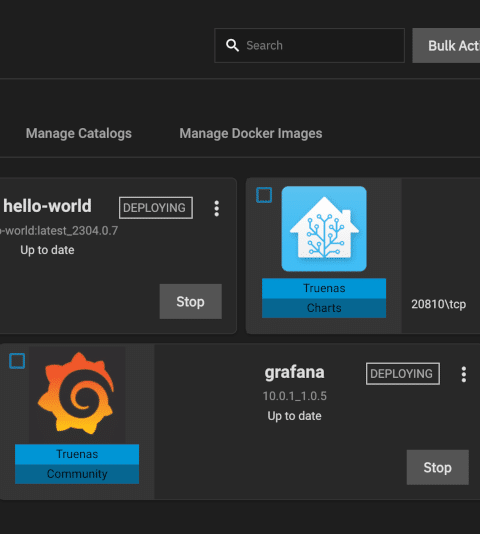Viewport: 480px width, 534px height.
Task: Click the Grafana swirl logo
Action: tap(77, 393)
